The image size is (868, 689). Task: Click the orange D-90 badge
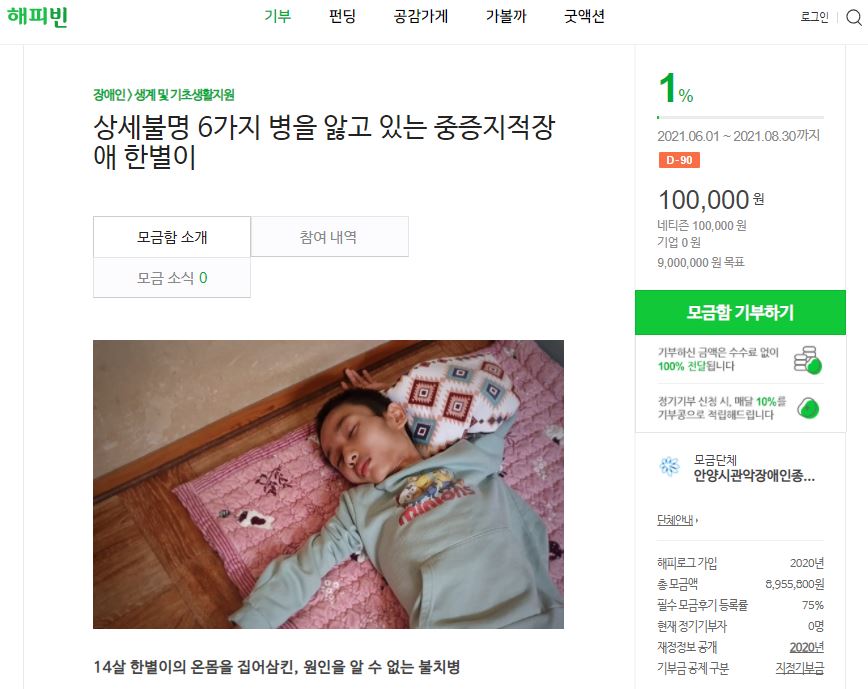click(679, 160)
